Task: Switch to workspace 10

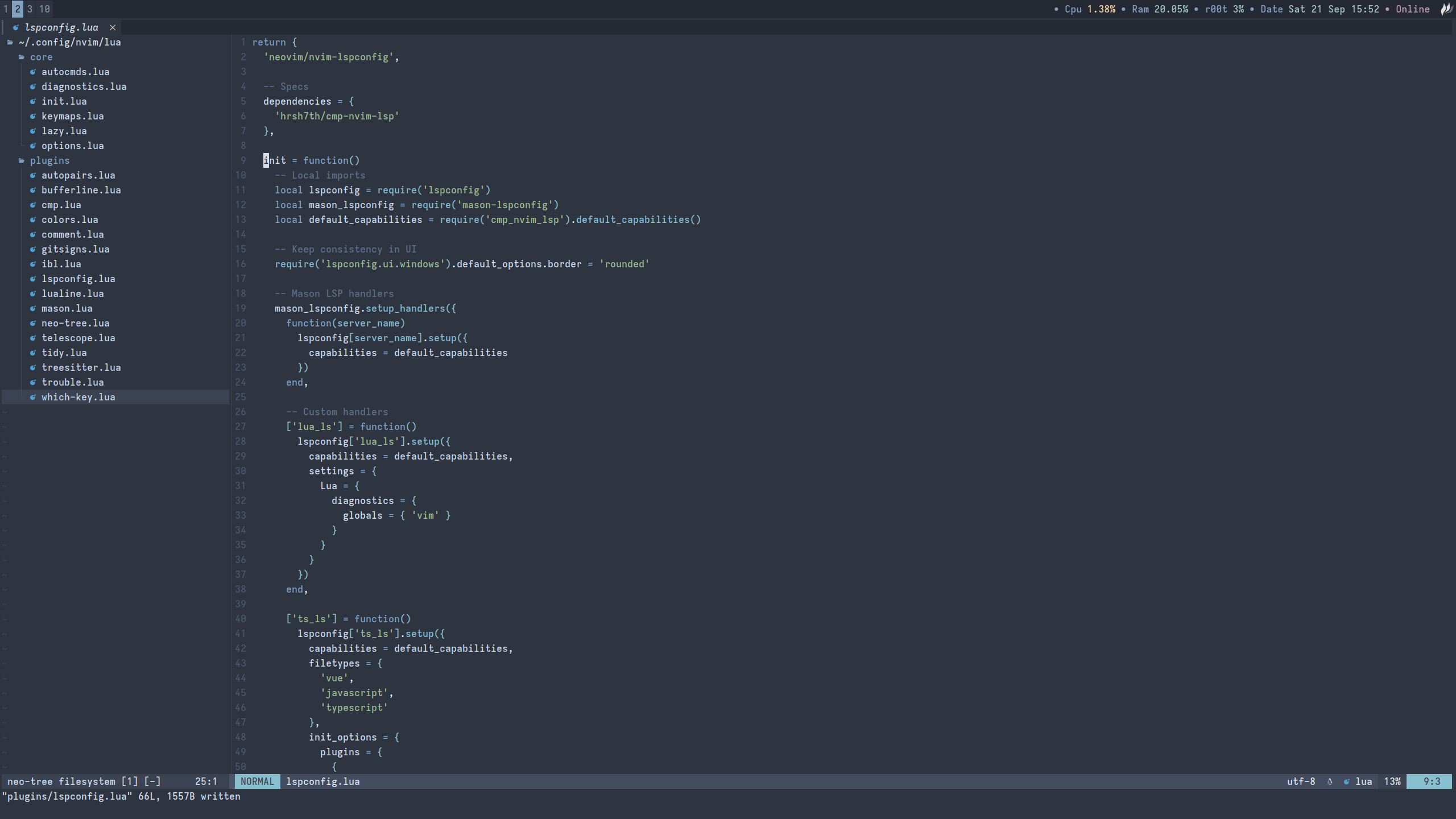Action: pos(44,9)
